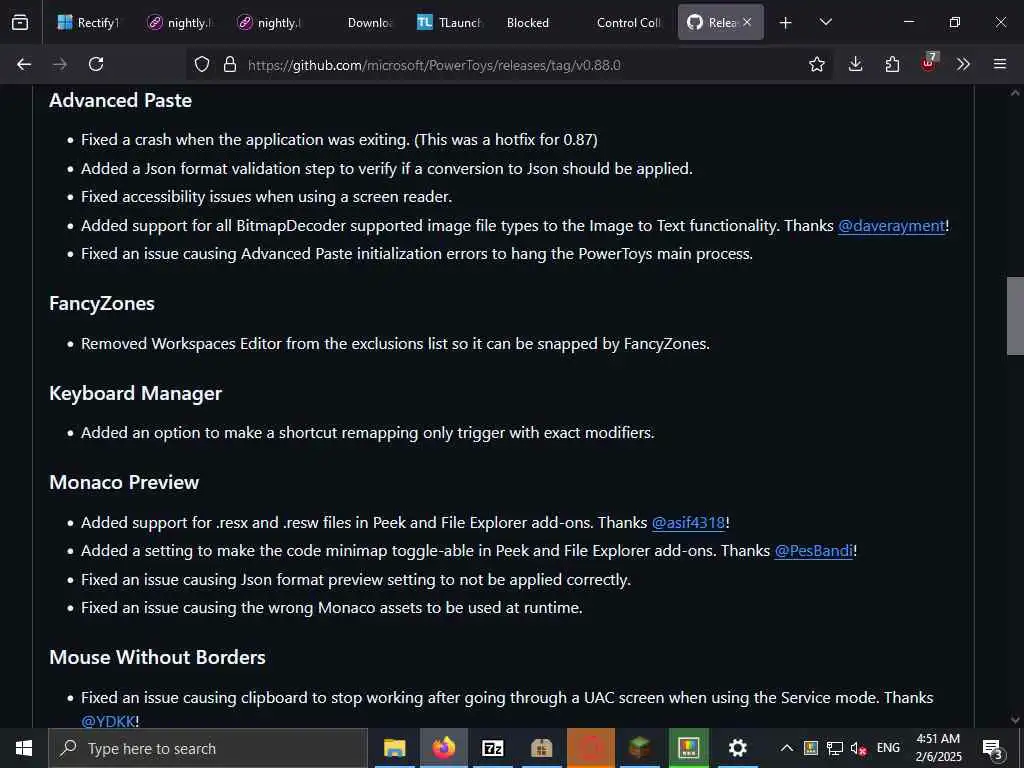Click the Removed Workspaces Editor bullet text
Screen dimensions: 1024x768
point(395,344)
